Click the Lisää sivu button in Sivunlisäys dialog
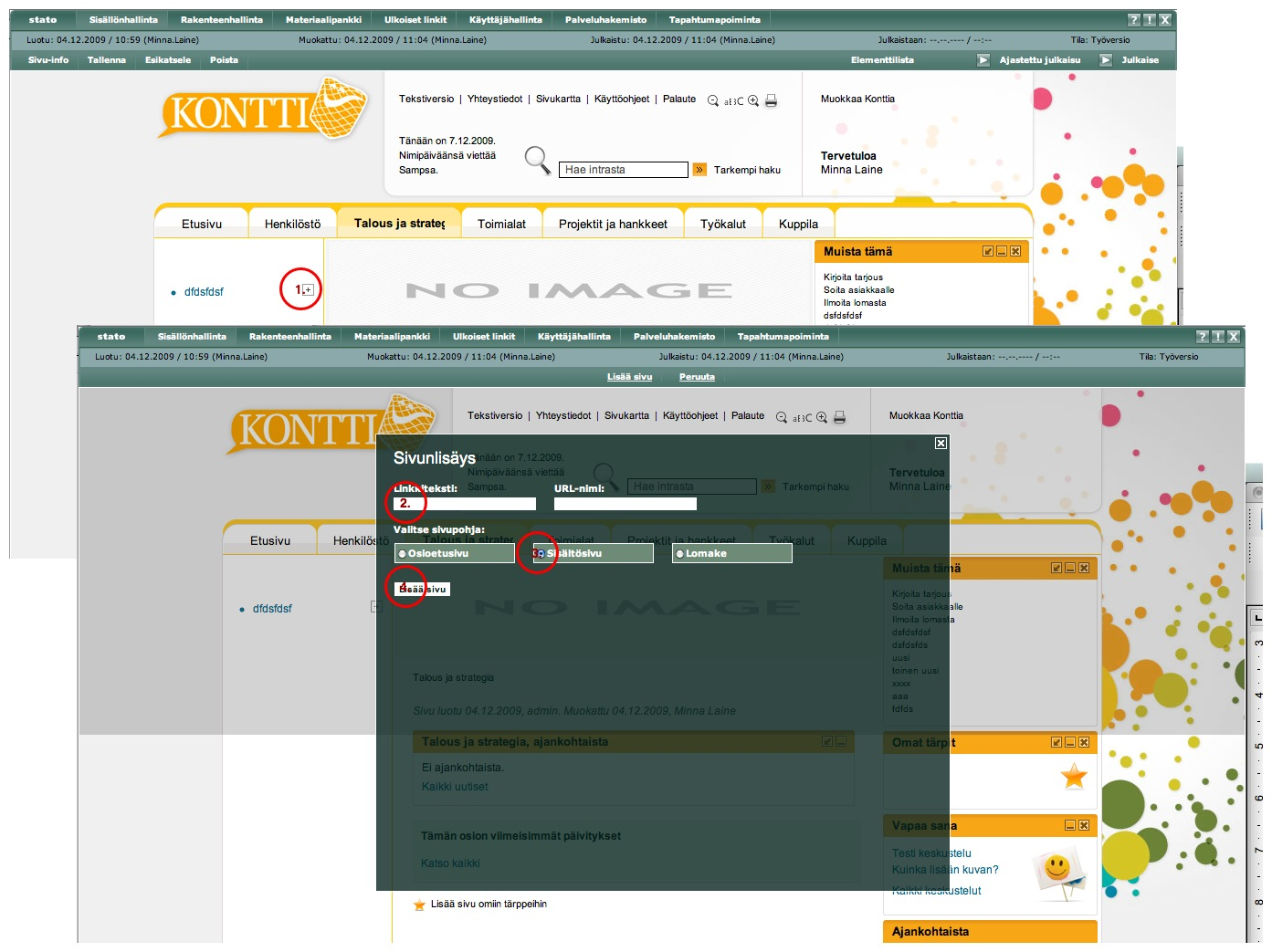 click(x=422, y=589)
